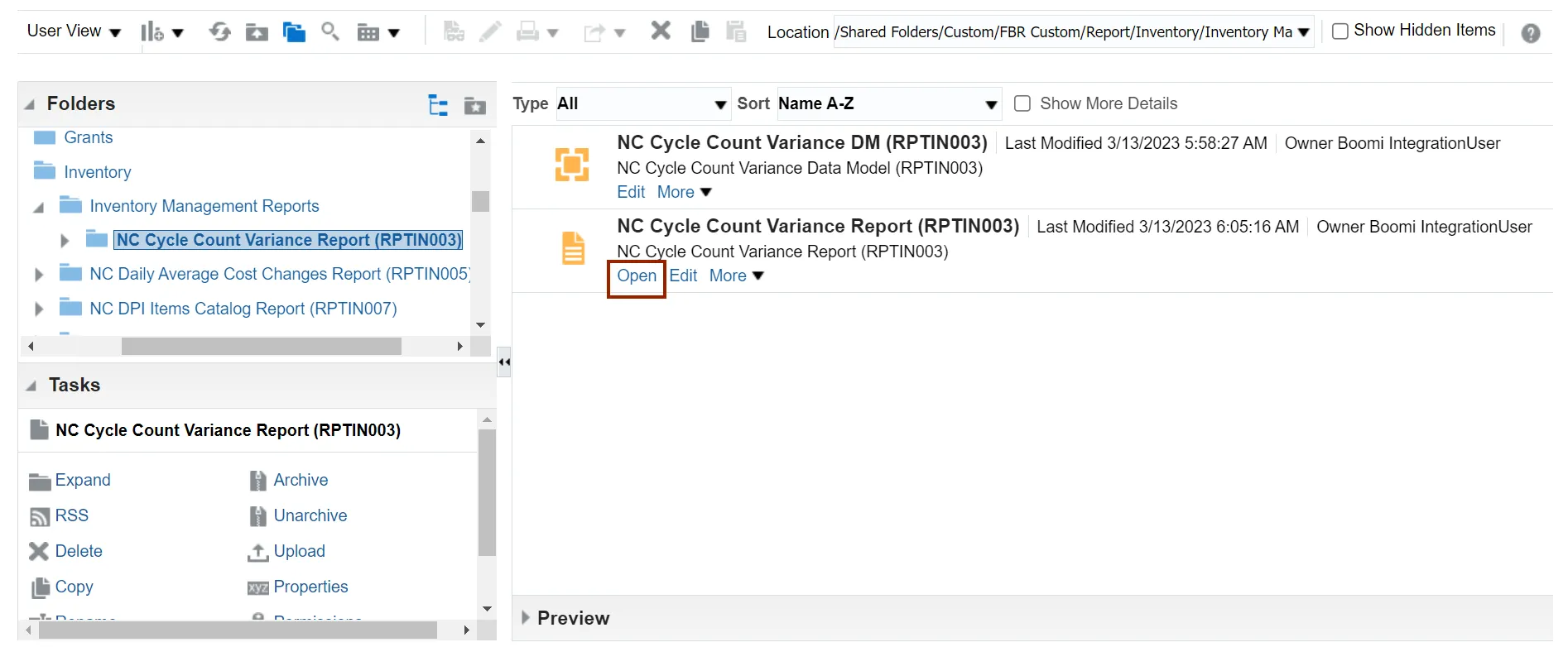The height and width of the screenshot is (647, 1568).
Task: Click the NC Cycle Count Variance DM icon
Action: pos(572,164)
